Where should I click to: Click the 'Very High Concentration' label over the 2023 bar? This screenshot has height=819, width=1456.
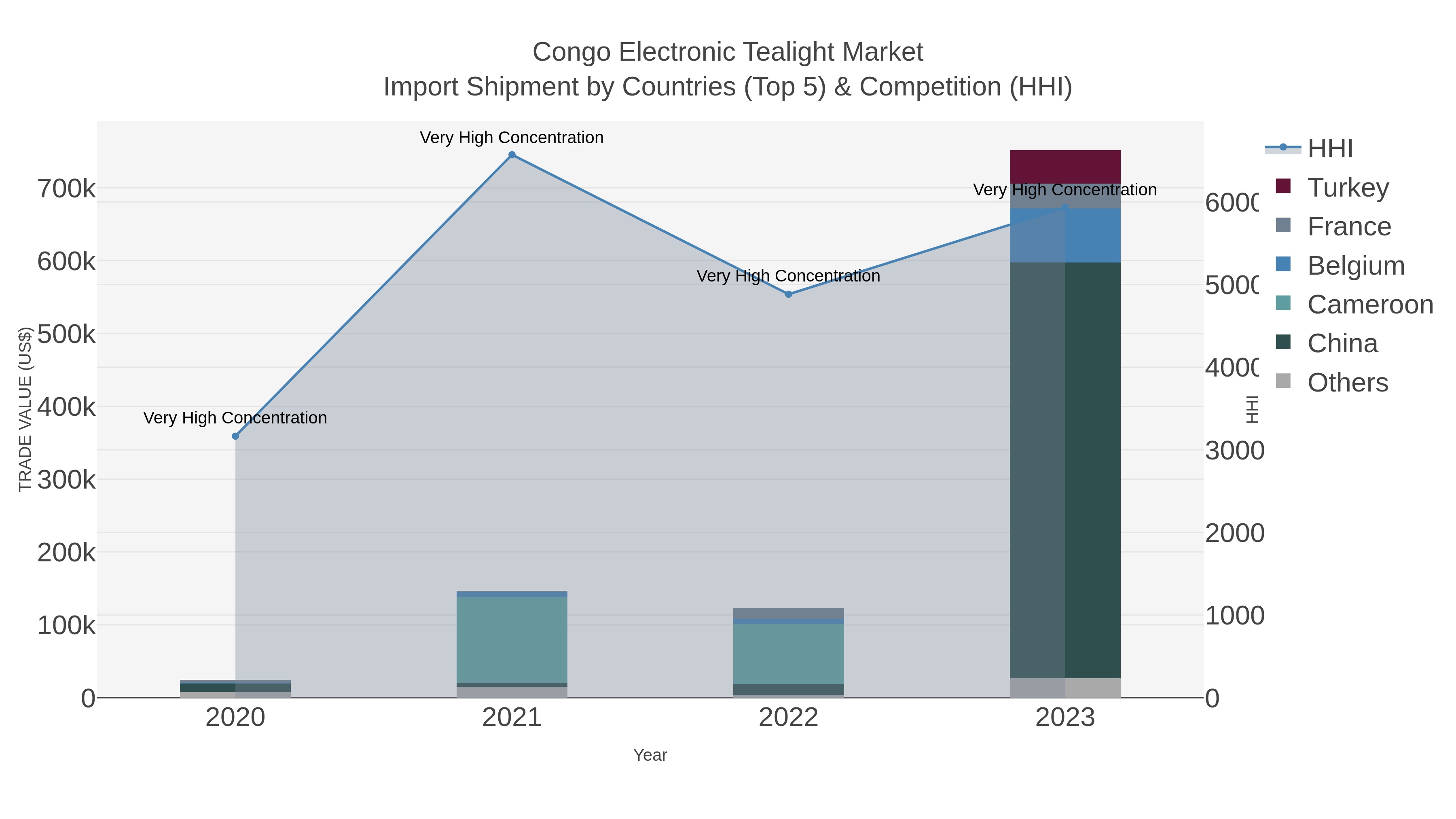point(1065,190)
